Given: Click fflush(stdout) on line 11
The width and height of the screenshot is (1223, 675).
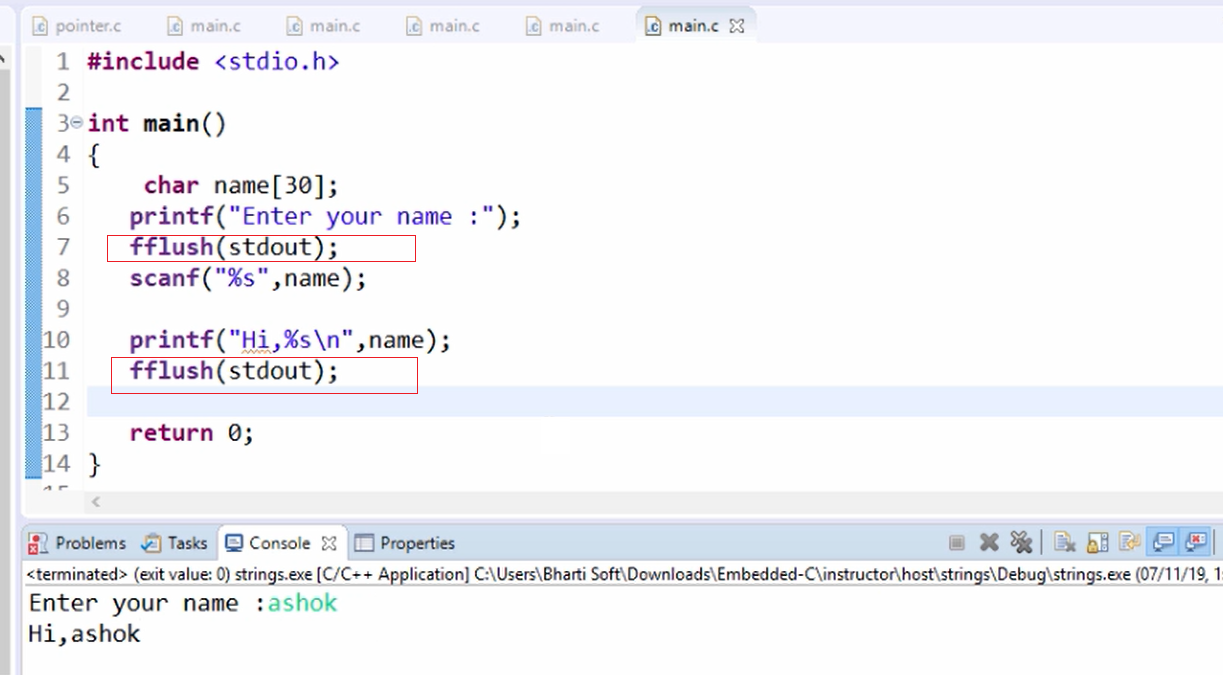Looking at the screenshot, I should [x=234, y=371].
